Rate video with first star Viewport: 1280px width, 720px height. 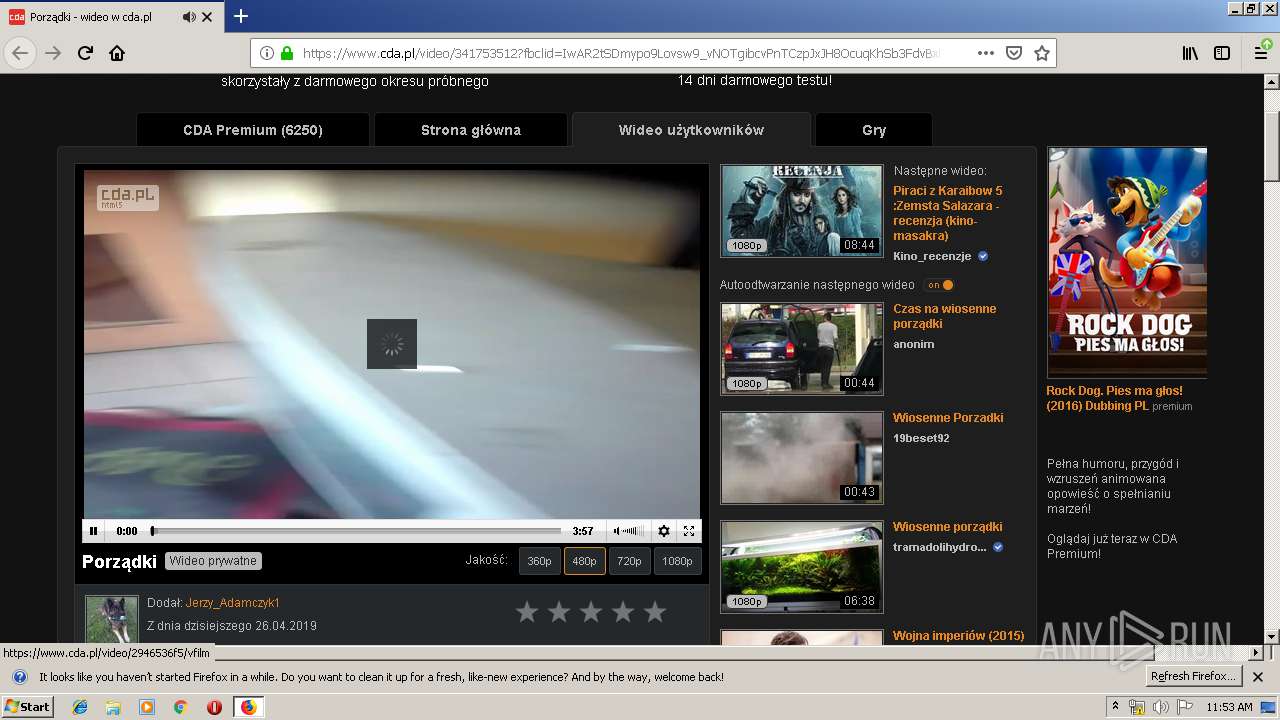point(527,612)
